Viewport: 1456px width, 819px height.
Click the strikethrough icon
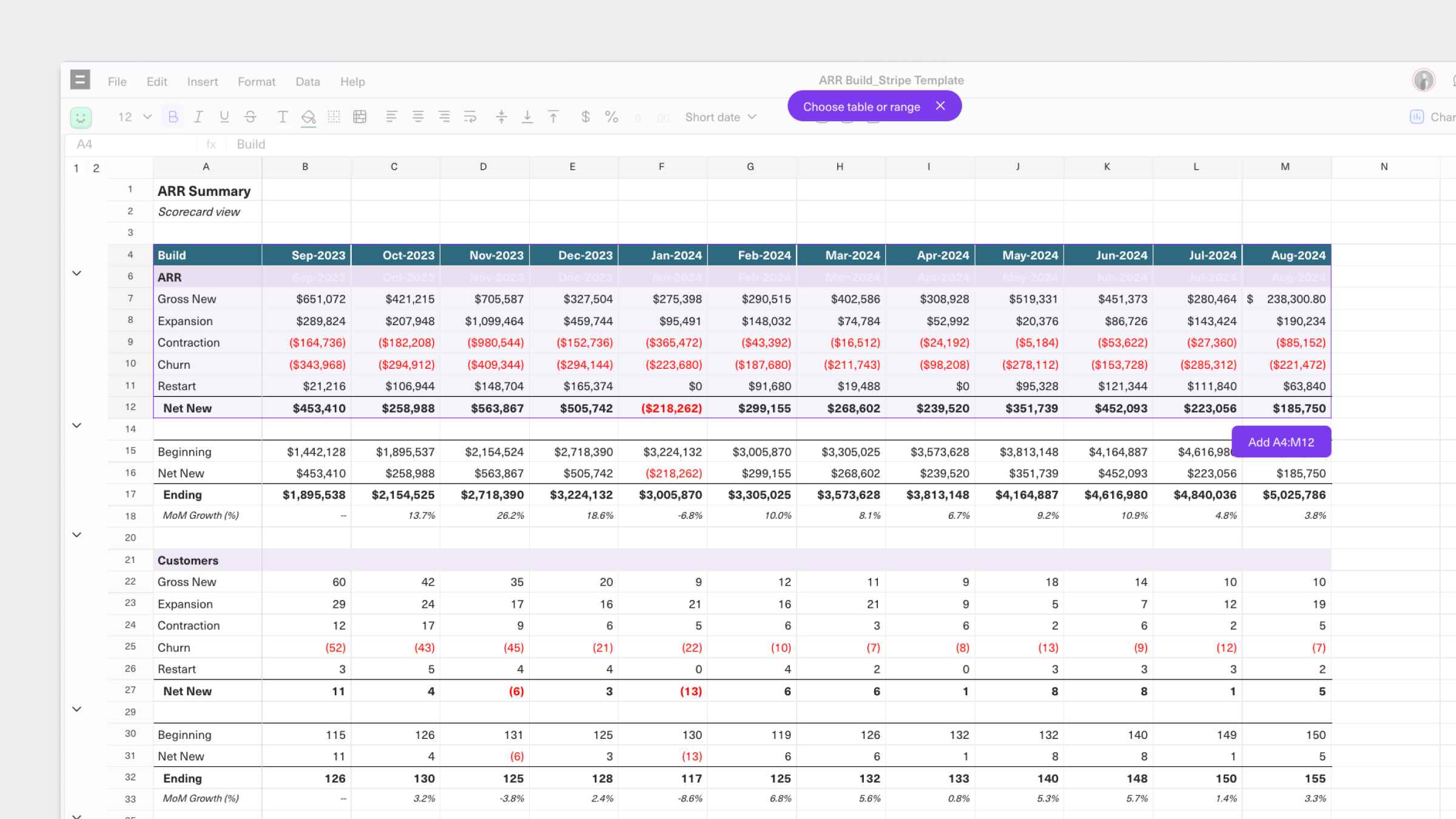click(x=251, y=116)
